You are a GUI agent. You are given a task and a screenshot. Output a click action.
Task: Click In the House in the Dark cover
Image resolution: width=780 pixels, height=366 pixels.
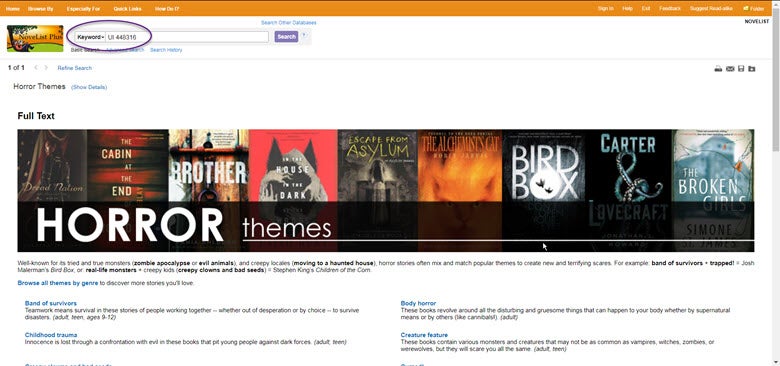[x=293, y=190]
